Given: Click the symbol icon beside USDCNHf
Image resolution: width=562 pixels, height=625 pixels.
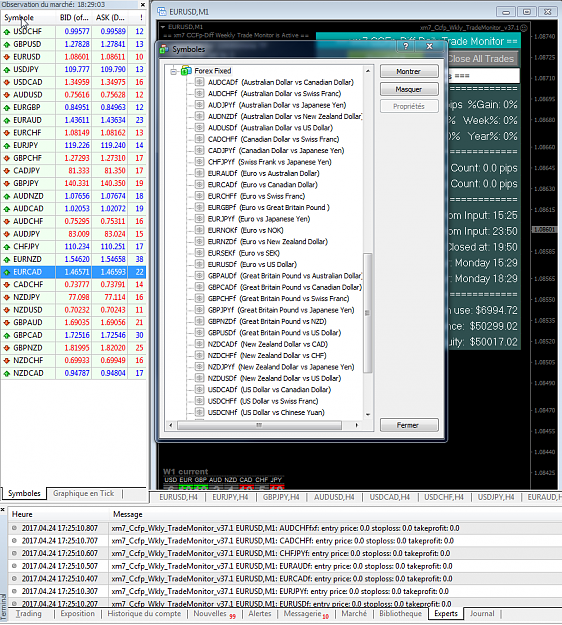Looking at the screenshot, I should (x=199, y=412).
